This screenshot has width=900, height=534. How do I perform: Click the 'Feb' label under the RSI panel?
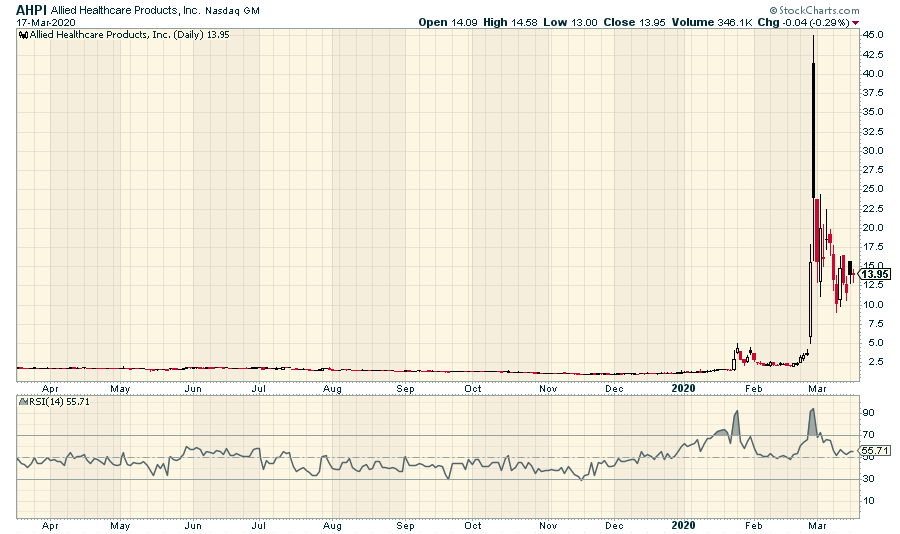pos(754,525)
